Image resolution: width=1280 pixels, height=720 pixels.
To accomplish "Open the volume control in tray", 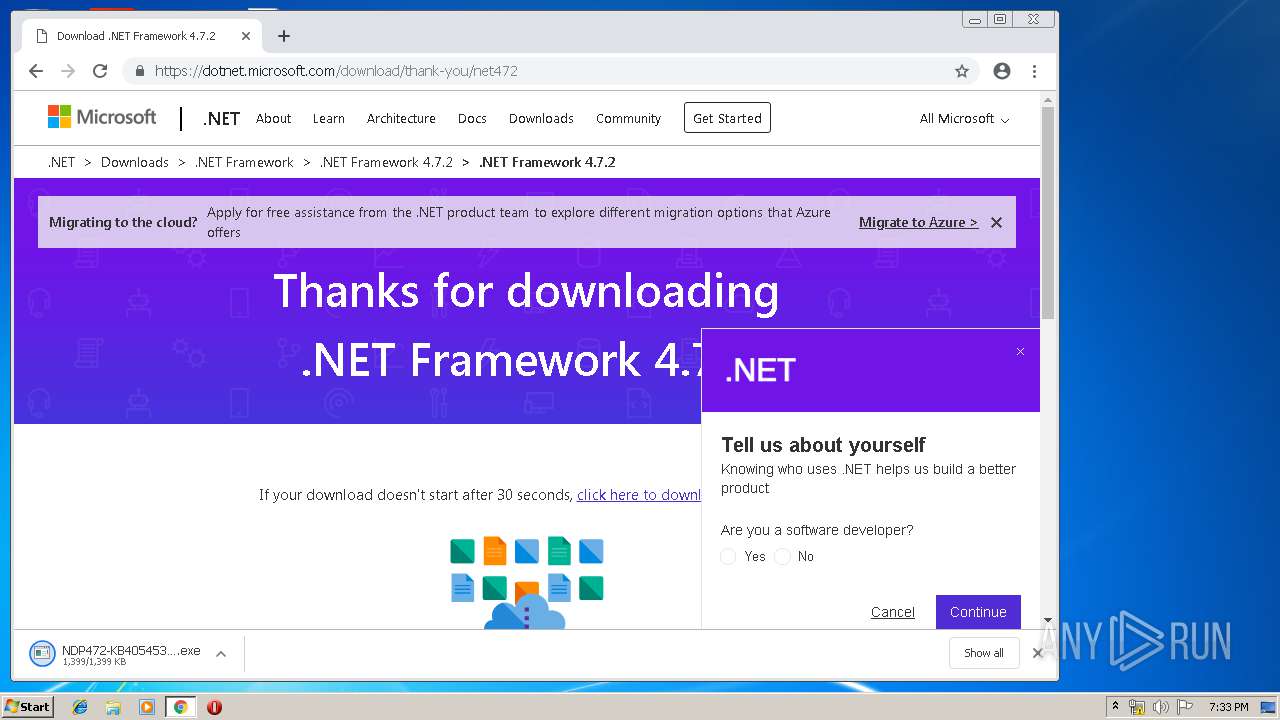I will tap(1161, 707).
